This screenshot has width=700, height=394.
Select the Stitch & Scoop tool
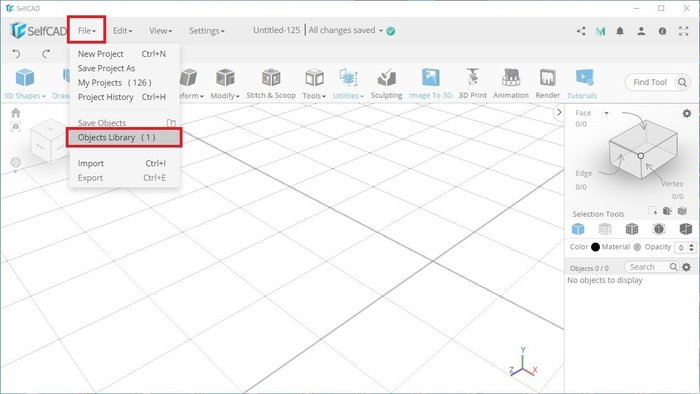tap(271, 83)
